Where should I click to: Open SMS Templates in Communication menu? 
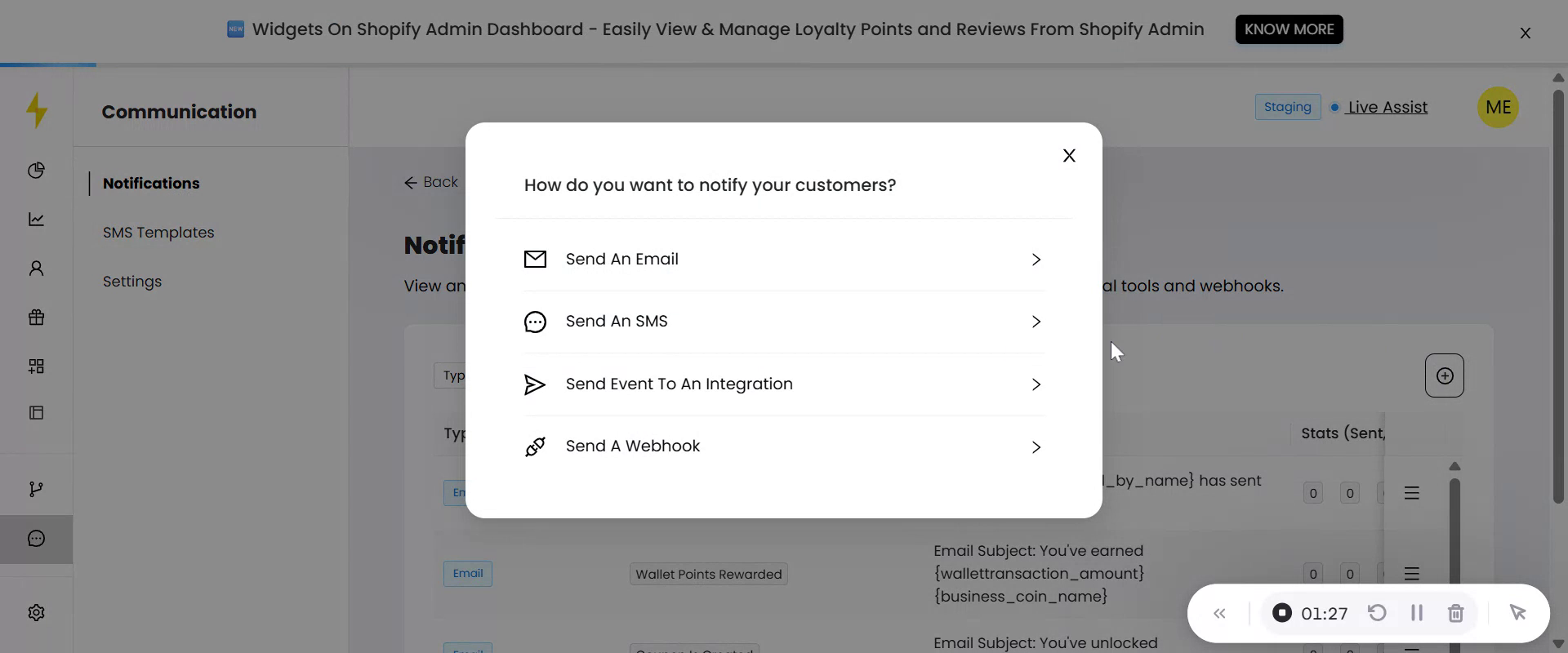coord(158,233)
